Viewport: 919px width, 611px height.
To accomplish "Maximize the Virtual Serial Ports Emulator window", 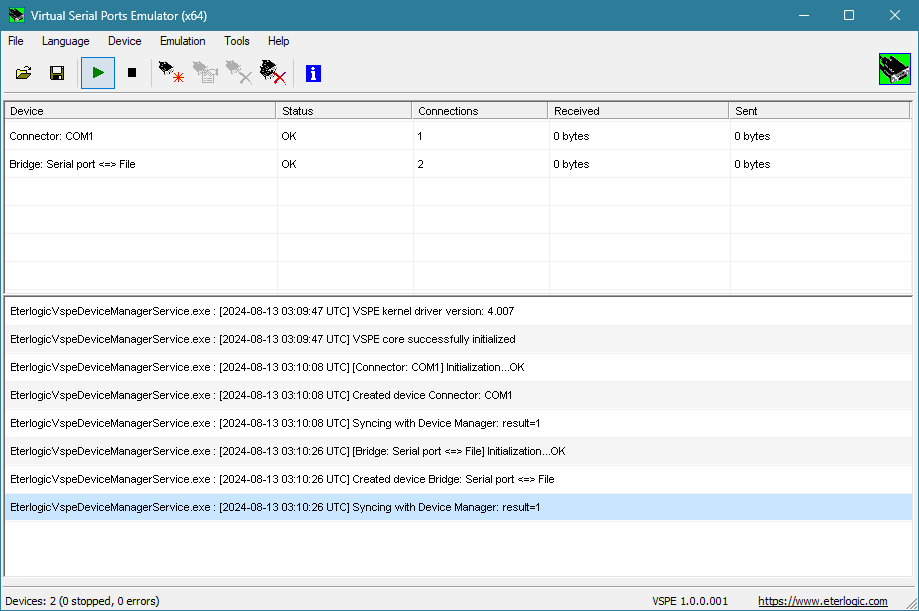I will click(849, 15).
